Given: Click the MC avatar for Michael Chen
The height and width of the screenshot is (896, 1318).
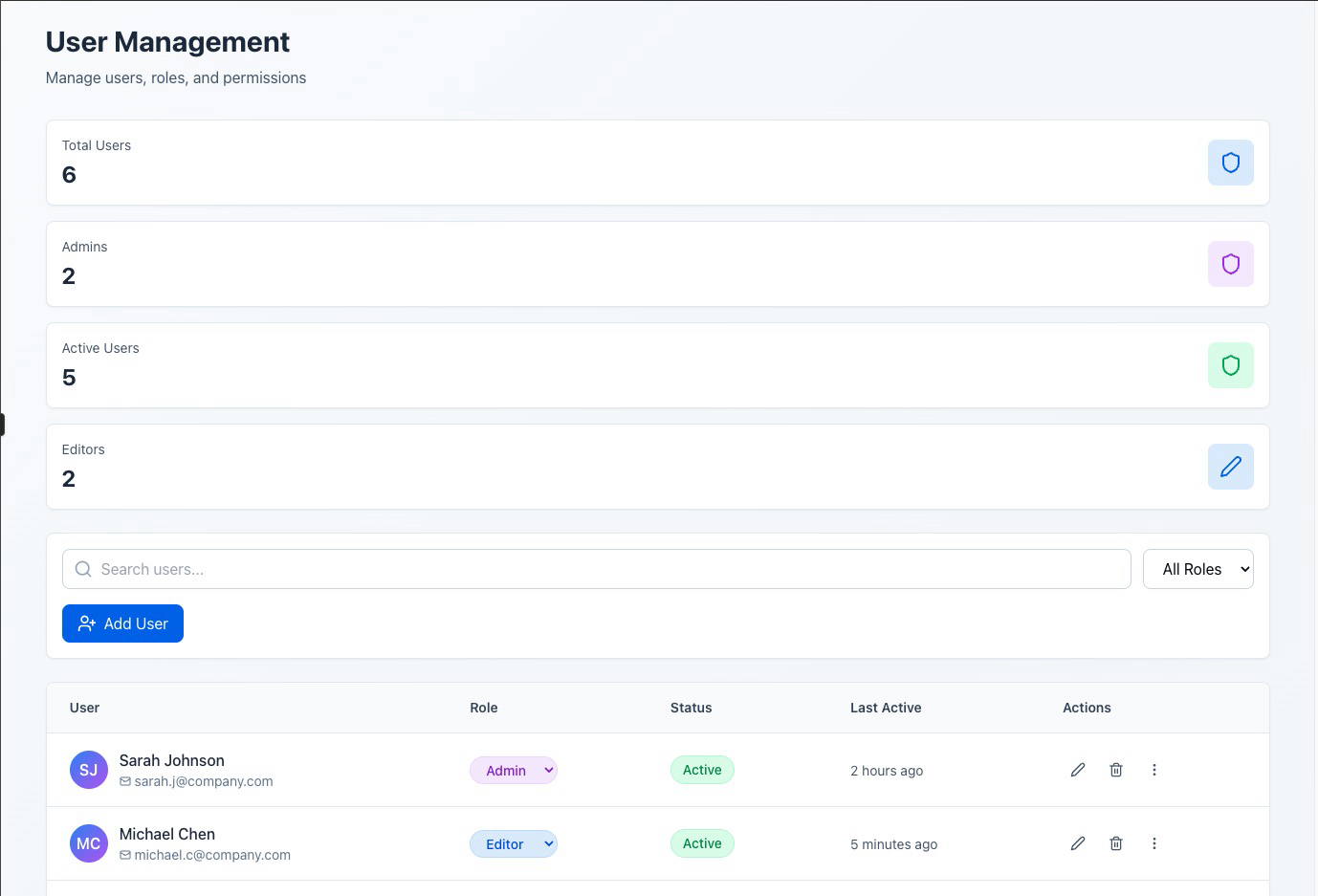Looking at the screenshot, I should (89, 843).
